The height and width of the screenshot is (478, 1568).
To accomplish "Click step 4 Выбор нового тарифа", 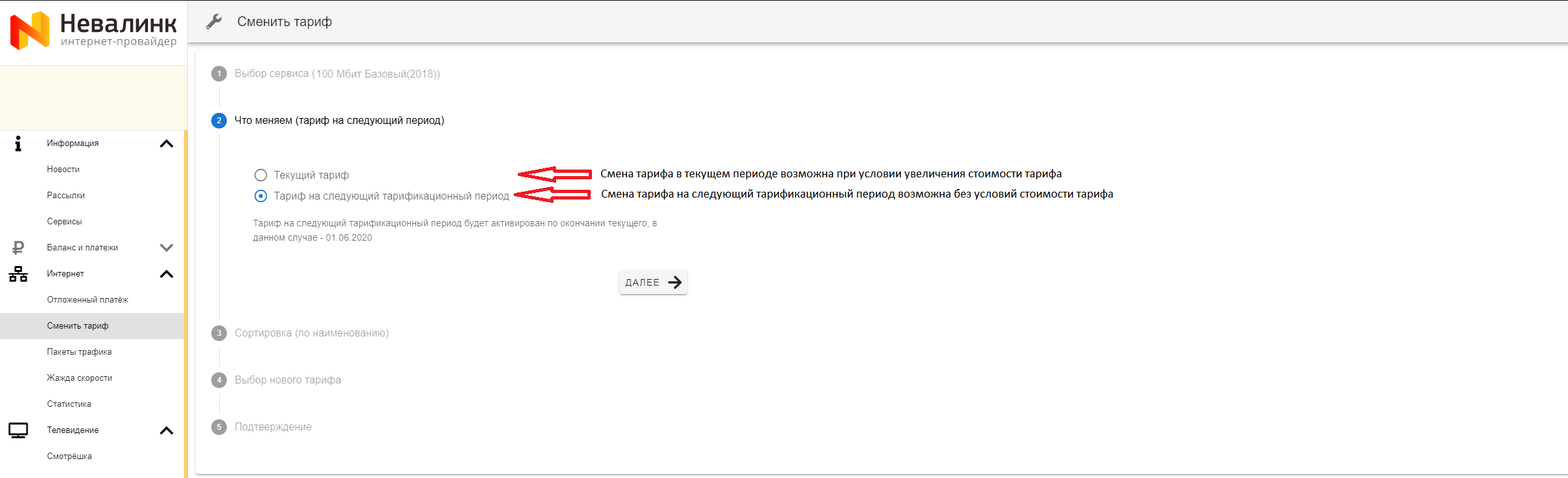I will point(288,380).
